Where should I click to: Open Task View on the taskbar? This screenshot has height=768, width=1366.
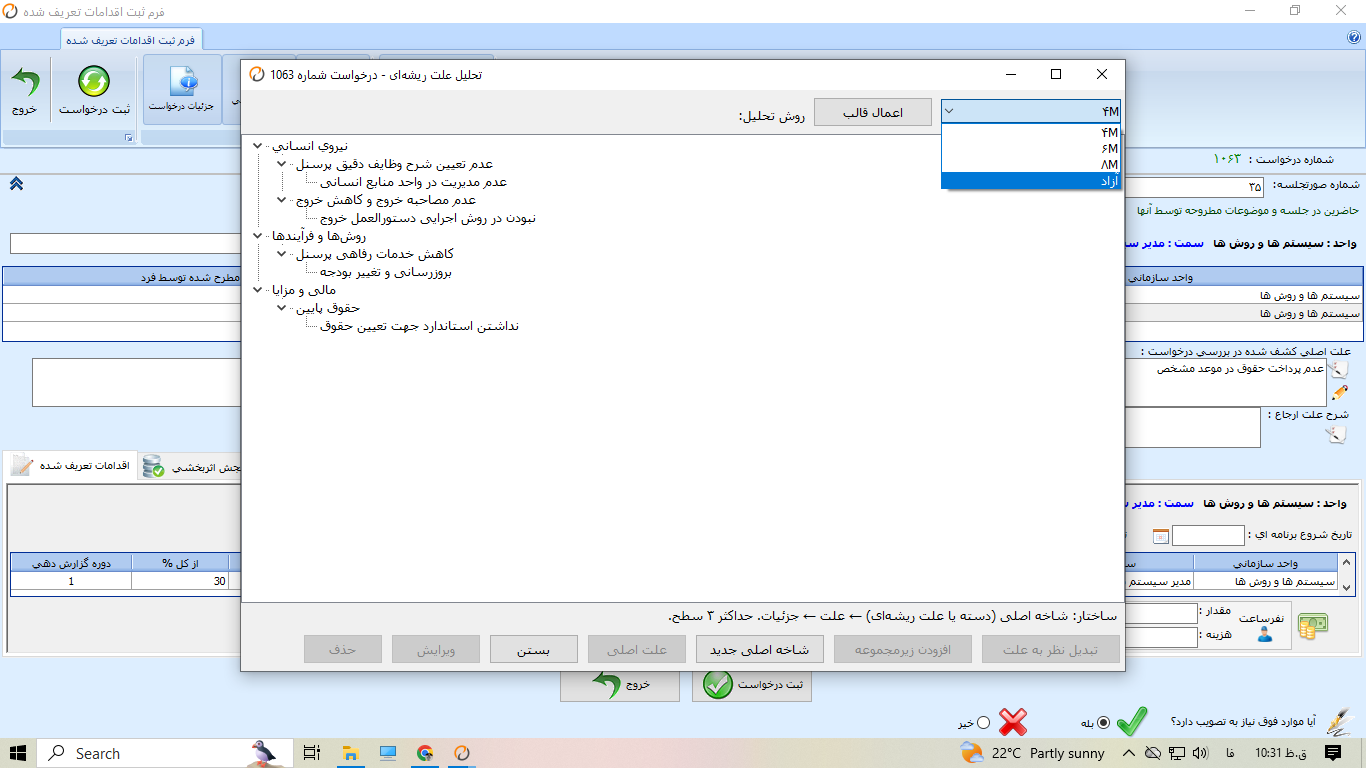312,753
